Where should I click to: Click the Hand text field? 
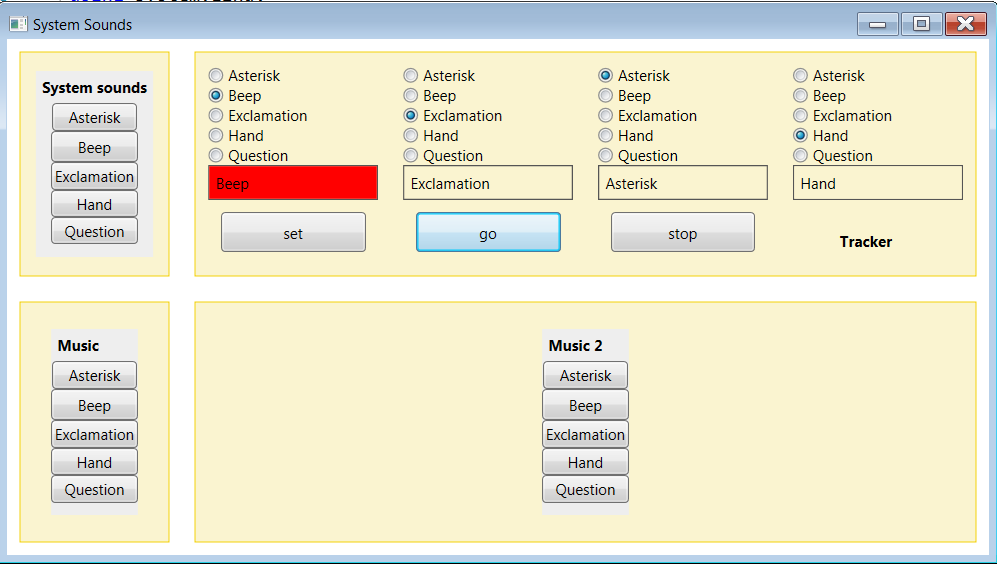coord(877,183)
